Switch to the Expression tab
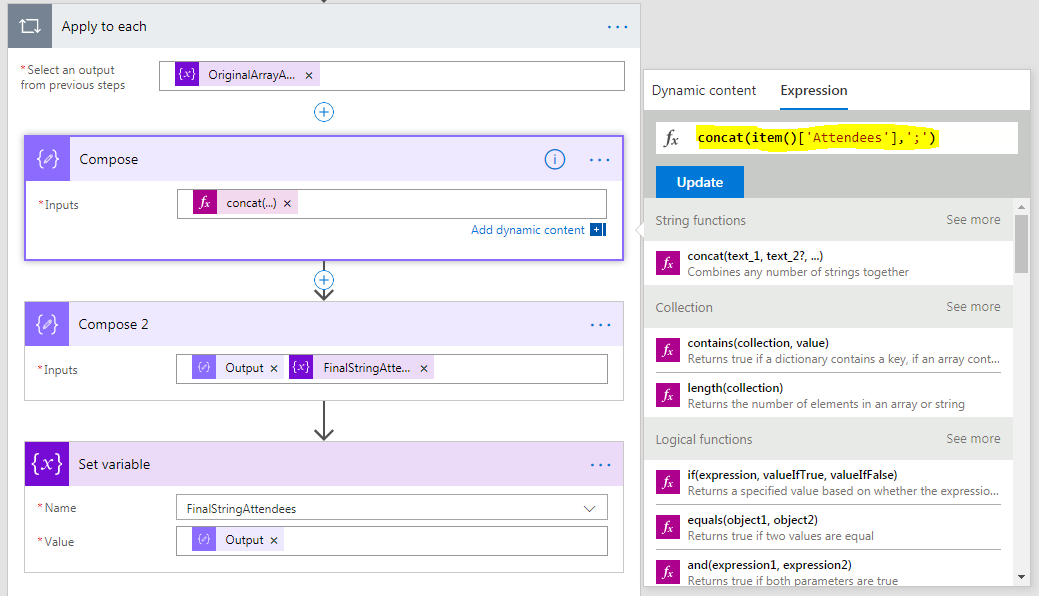 tap(813, 90)
